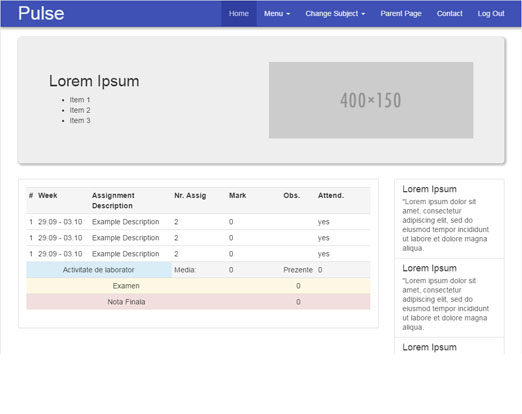Image resolution: width=522 pixels, height=414 pixels.
Task: Click the yellow Examen row
Action: click(x=198, y=286)
